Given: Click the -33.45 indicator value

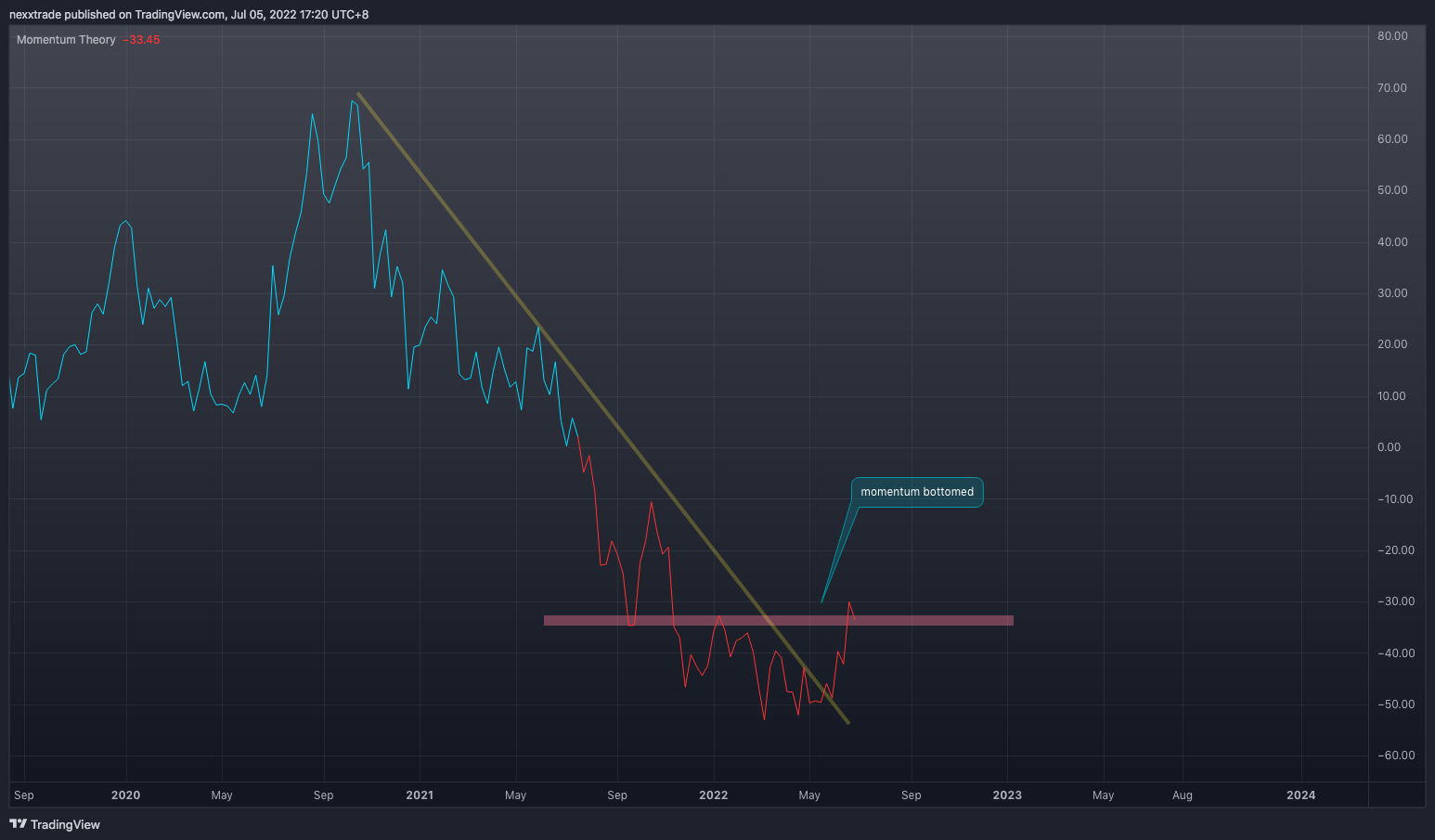Looking at the screenshot, I should pos(142,40).
